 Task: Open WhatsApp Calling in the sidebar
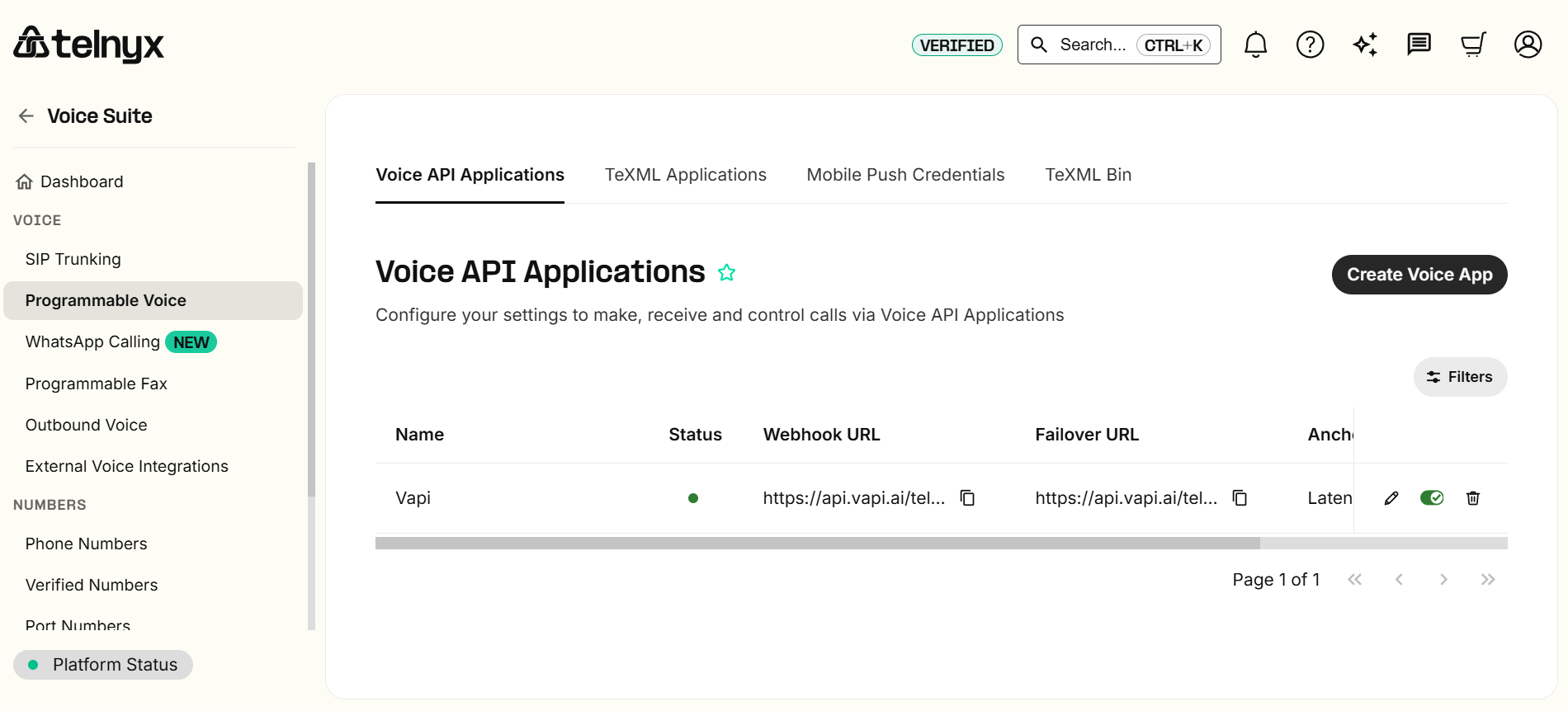(121, 341)
